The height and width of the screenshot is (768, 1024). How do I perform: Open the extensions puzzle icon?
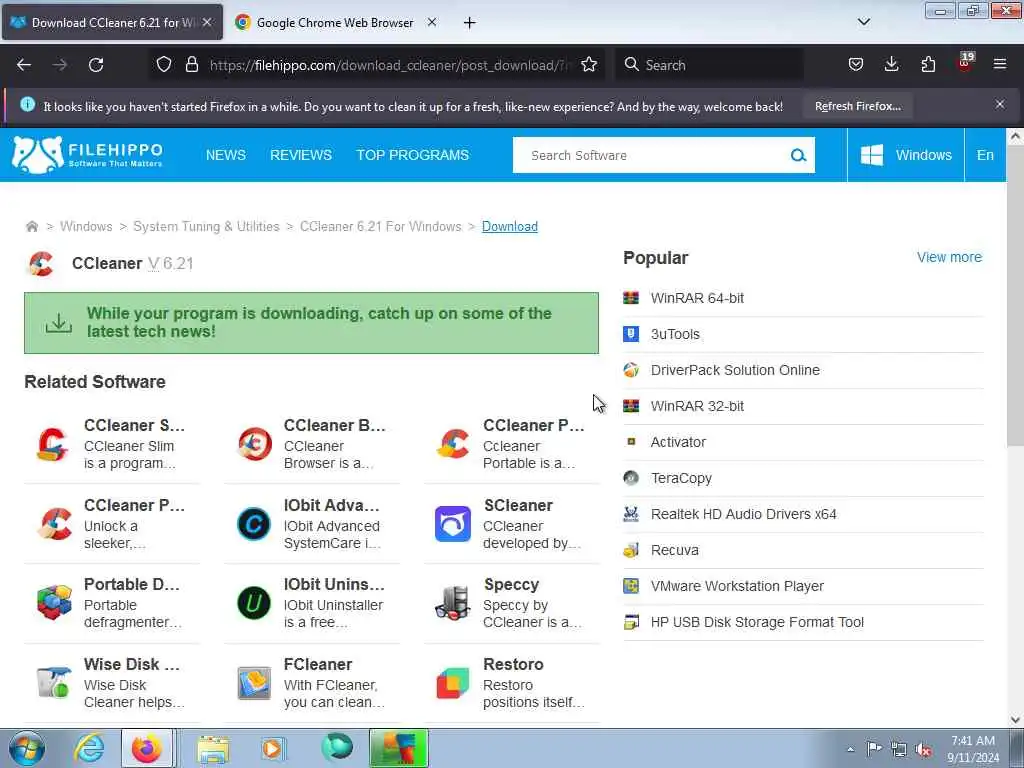tap(928, 64)
